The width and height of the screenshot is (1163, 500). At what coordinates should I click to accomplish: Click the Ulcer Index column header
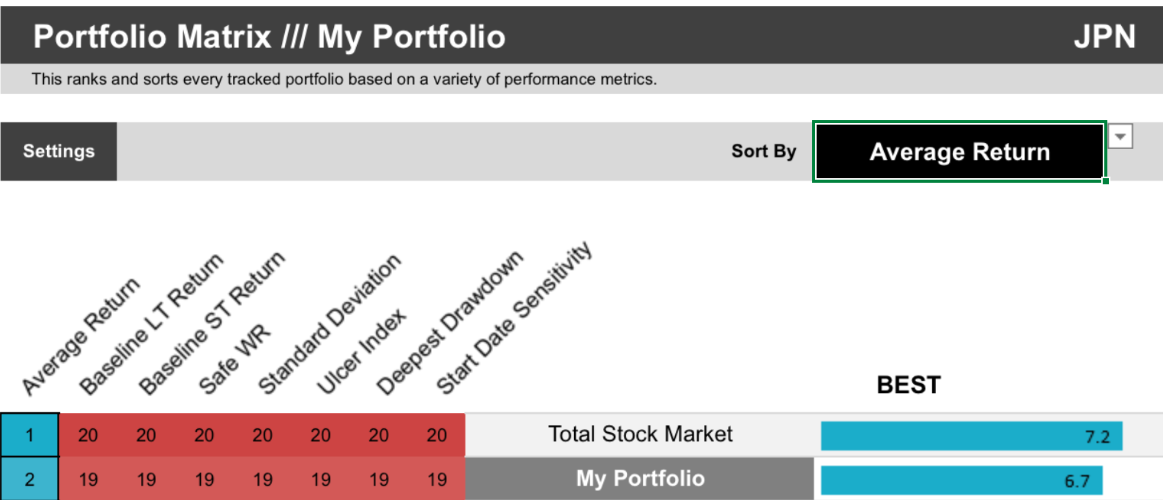[360, 352]
